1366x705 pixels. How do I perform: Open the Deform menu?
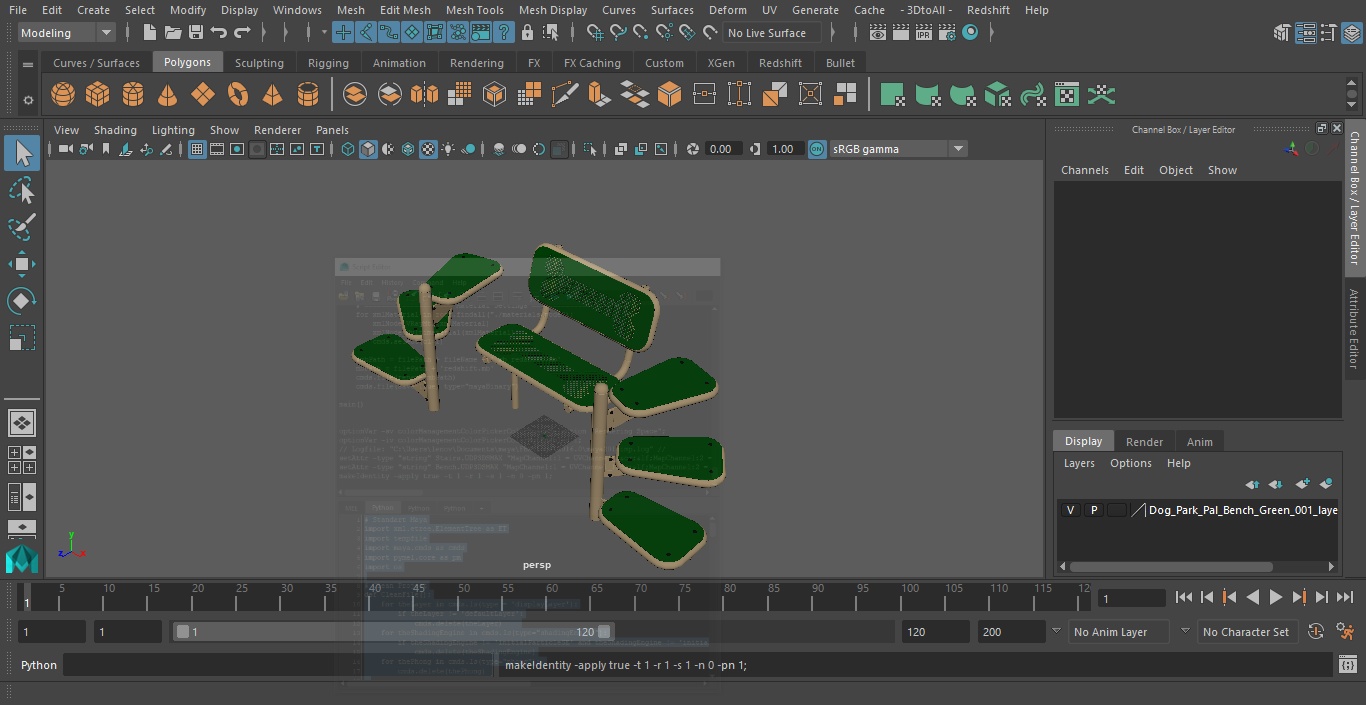(x=727, y=10)
